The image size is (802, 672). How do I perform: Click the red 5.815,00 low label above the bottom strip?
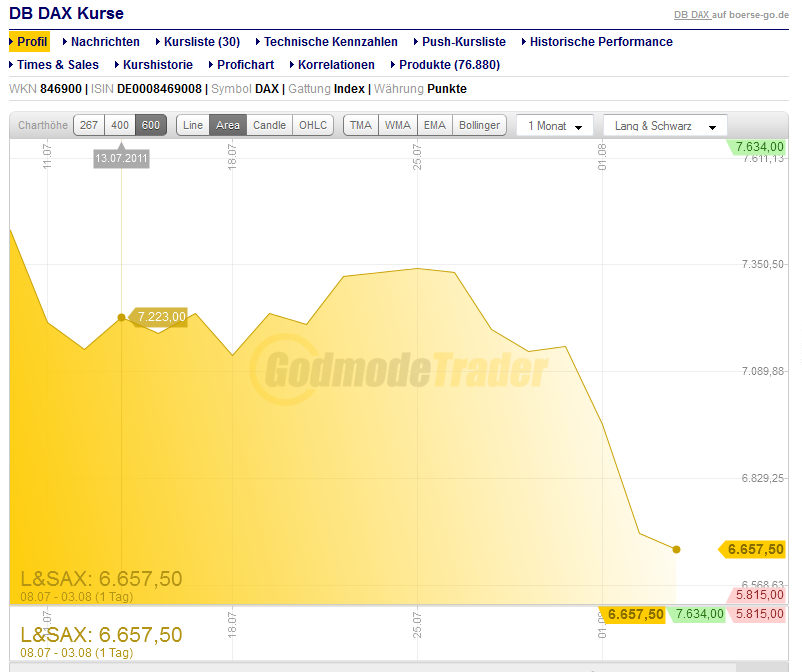pyautogui.click(x=757, y=595)
